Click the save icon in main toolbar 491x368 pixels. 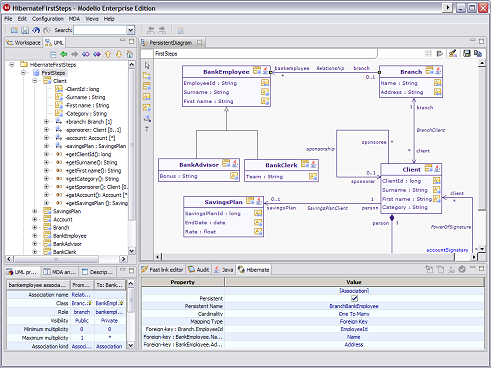25,30
